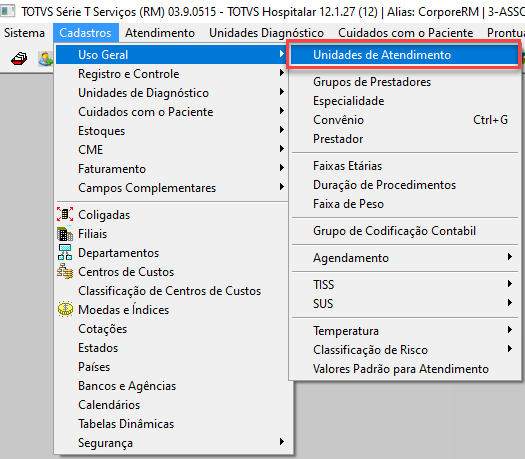Expand the SUS submenu
The height and width of the screenshot is (459, 525).
(404, 304)
